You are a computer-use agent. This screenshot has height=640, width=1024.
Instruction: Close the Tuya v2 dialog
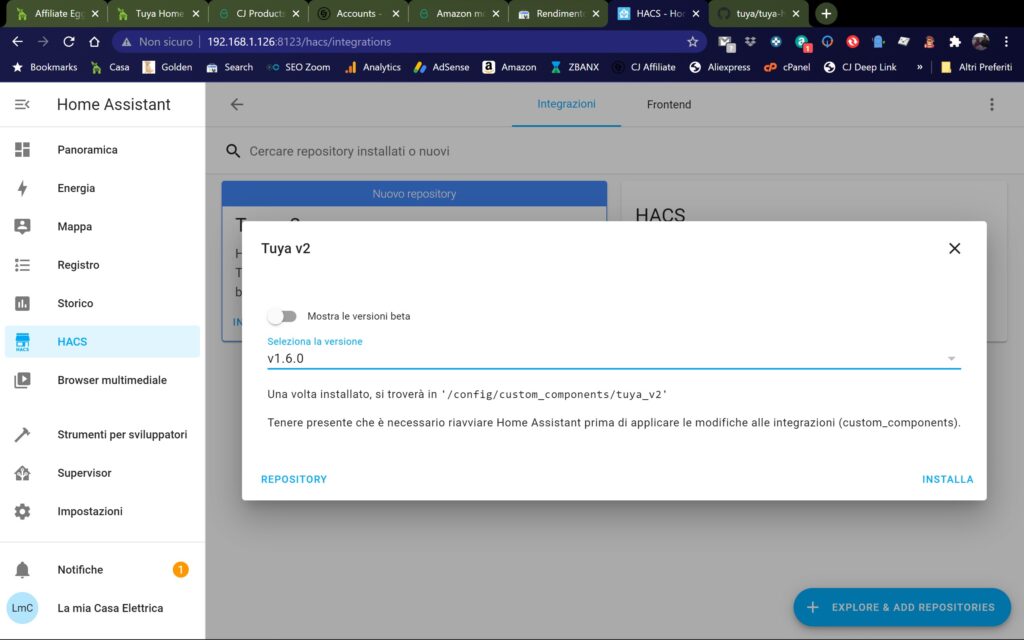954,248
